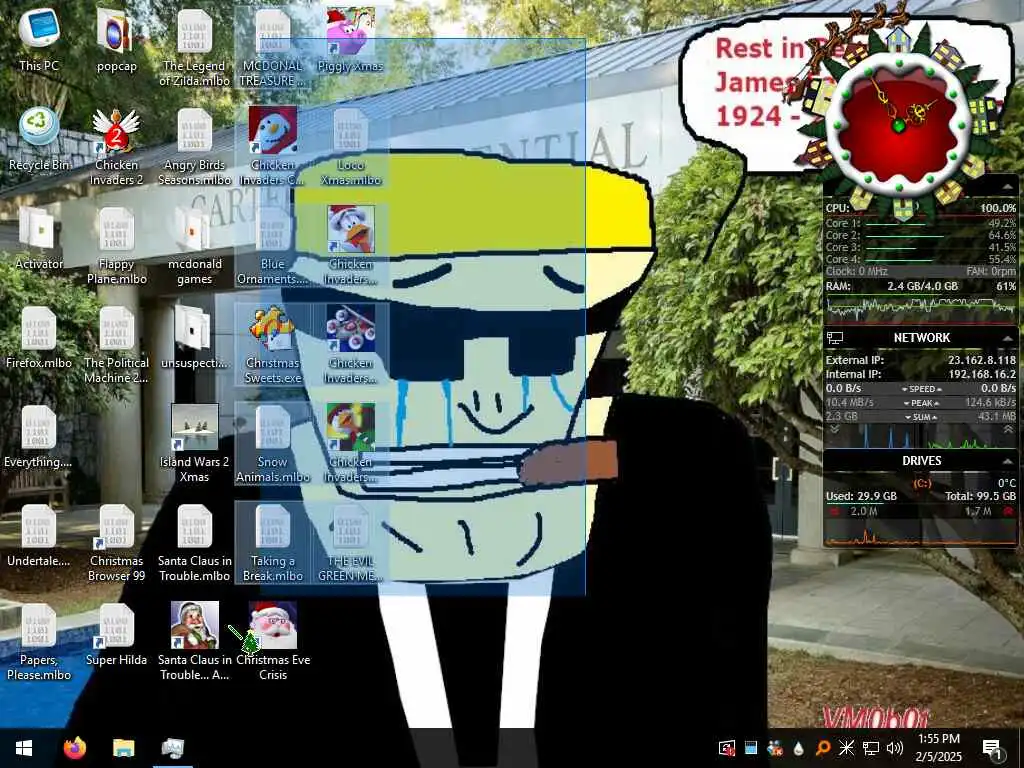Select the Activator folder icon
Image resolution: width=1024 pixels, height=768 pixels.
coord(39,238)
